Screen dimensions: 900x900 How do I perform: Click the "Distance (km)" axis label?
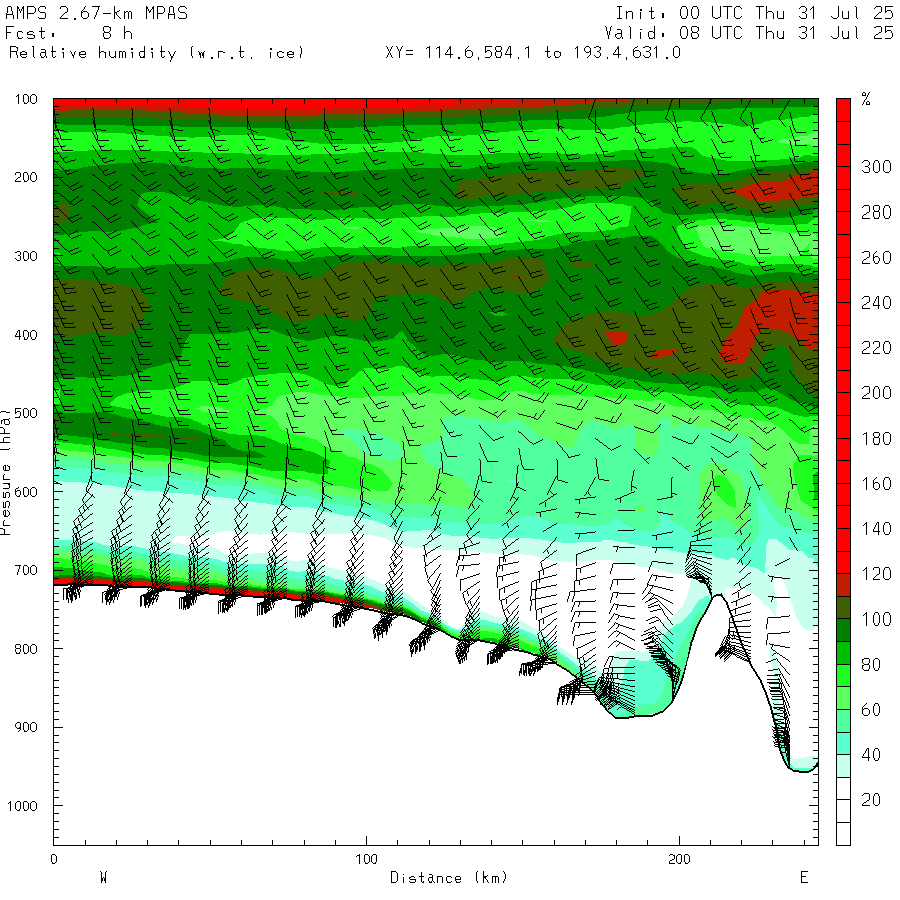click(449, 878)
